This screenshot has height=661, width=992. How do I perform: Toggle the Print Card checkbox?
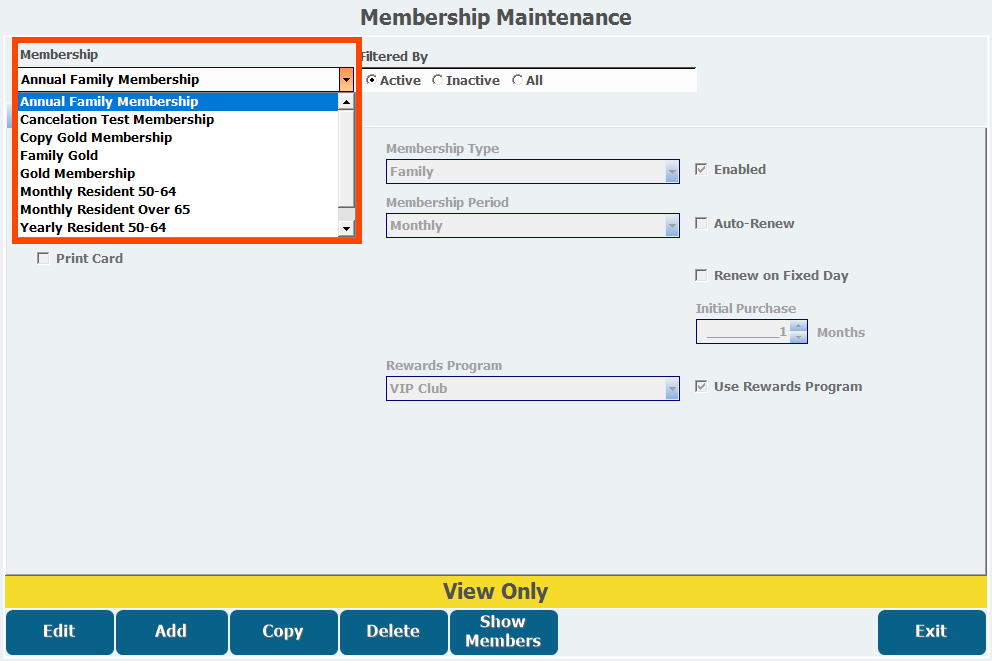tap(43, 258)
